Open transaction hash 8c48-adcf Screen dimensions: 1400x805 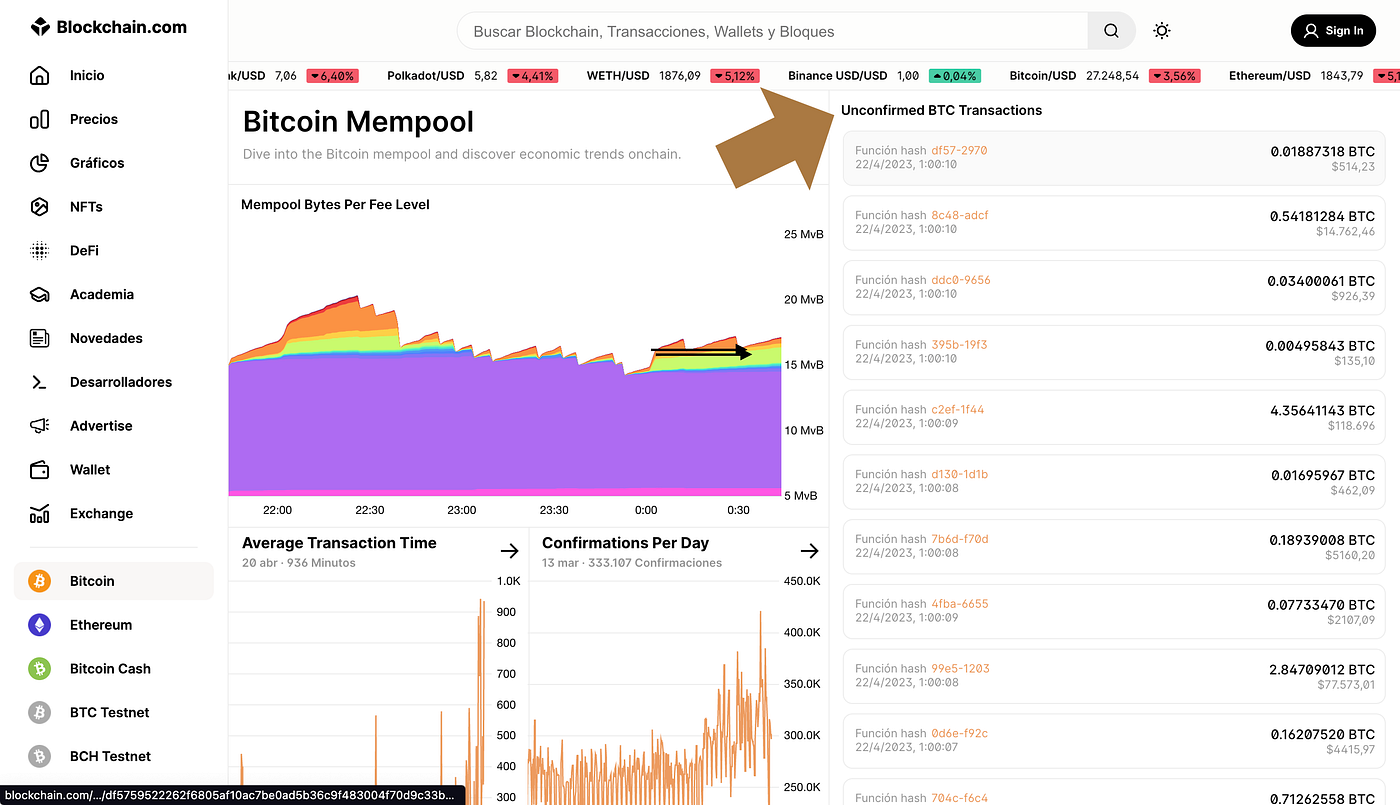point(959,215)
